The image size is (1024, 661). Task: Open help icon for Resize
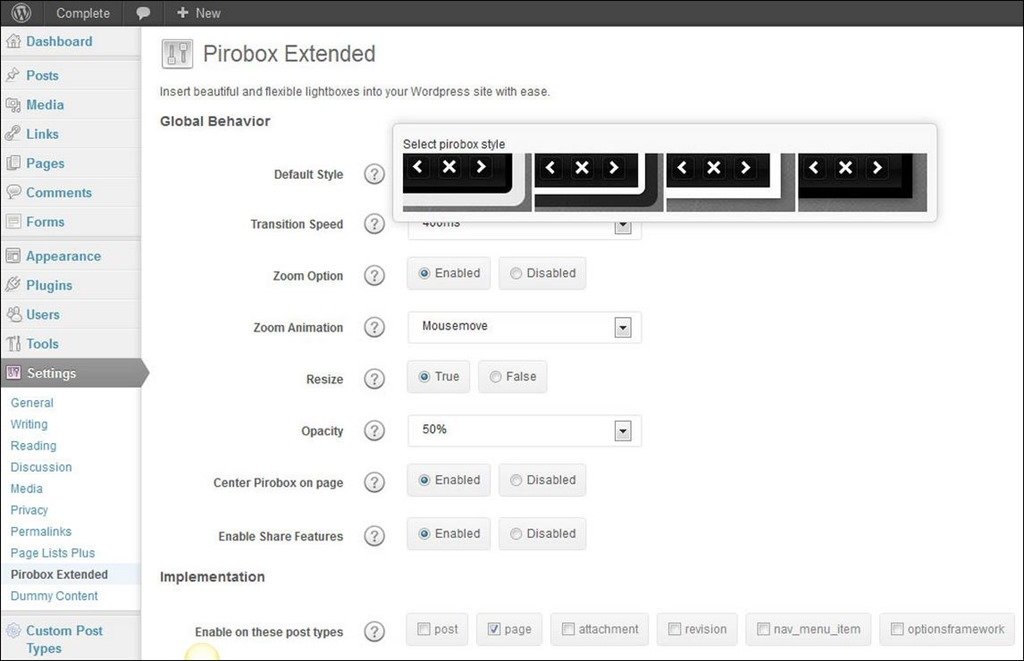click(x=374, y=379)
